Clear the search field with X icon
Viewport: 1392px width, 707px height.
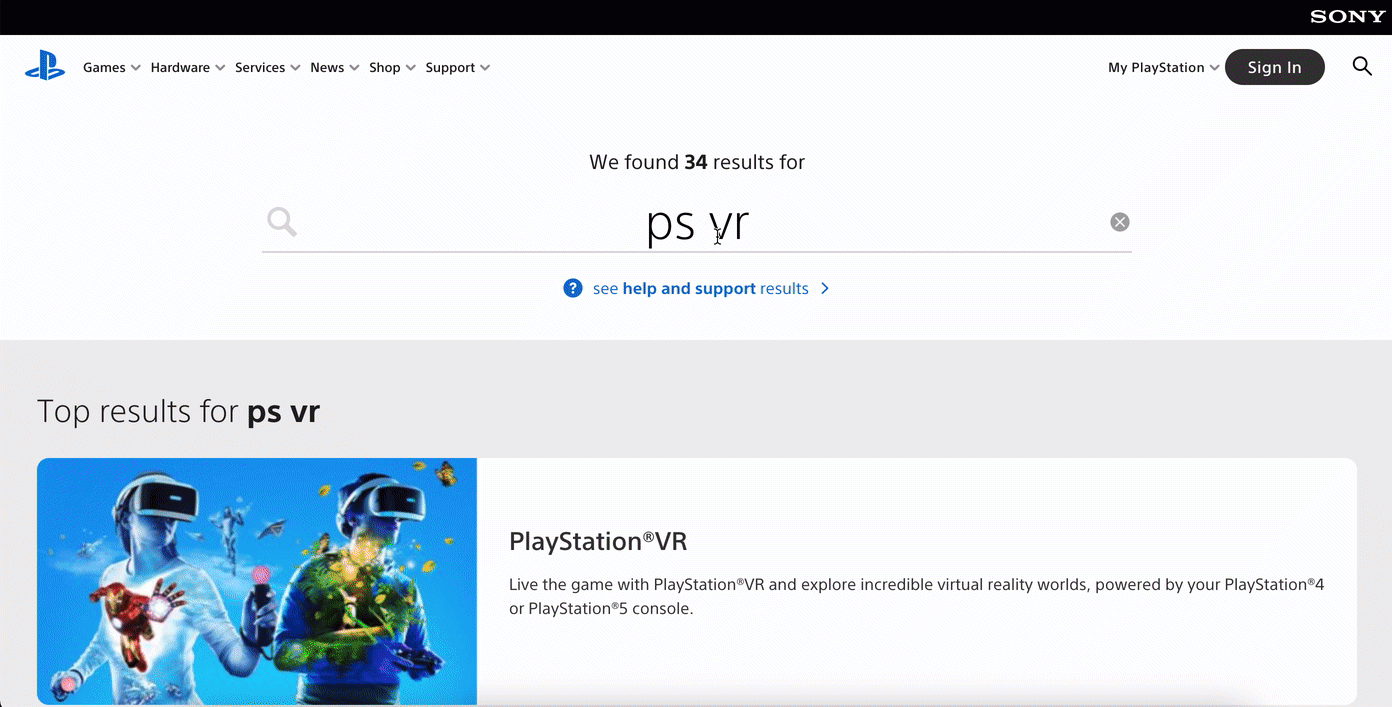click(x=1120, y=222)
